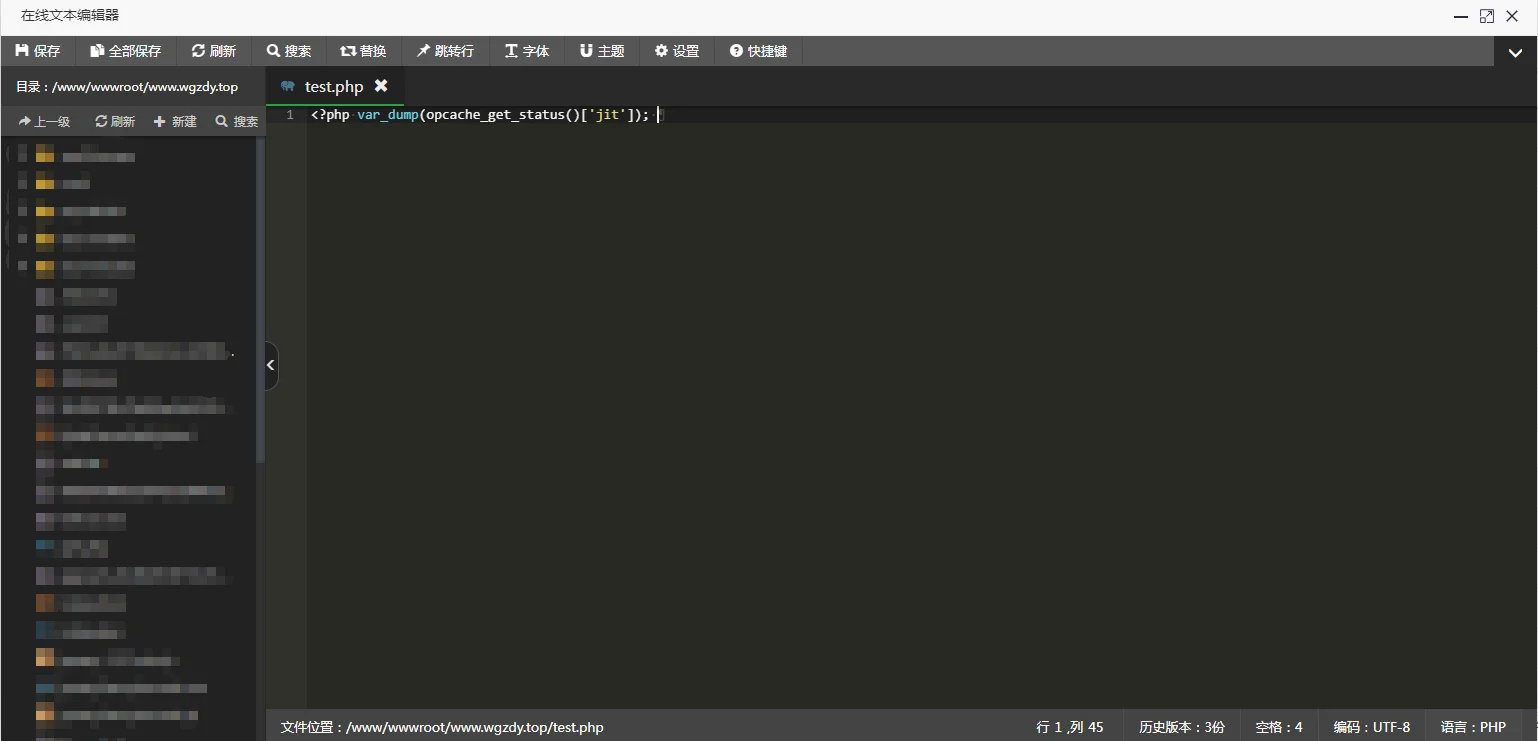Click Save All (全部保存) in toolbar

tap(126, 51)
